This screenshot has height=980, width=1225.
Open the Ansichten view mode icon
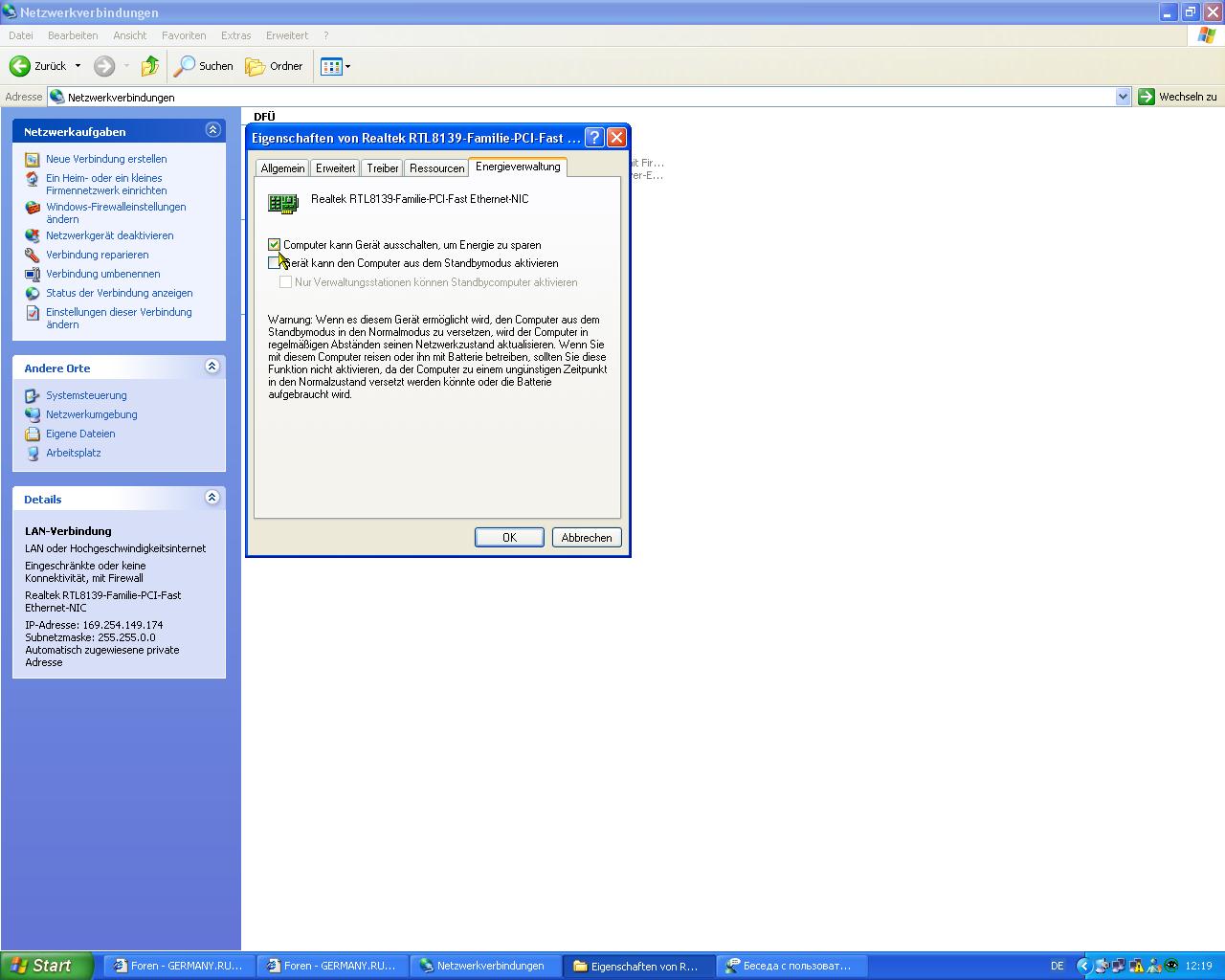[x=331, y=66]
